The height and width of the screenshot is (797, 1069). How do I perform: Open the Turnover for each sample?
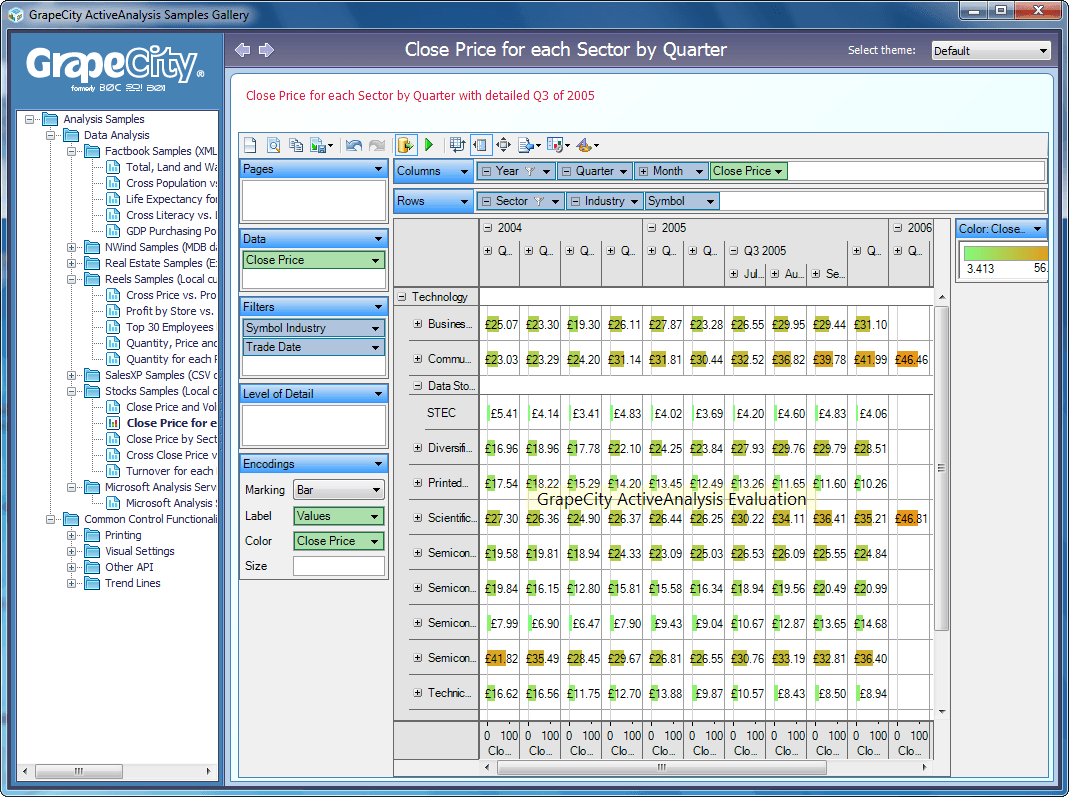[x=169, y=471]
